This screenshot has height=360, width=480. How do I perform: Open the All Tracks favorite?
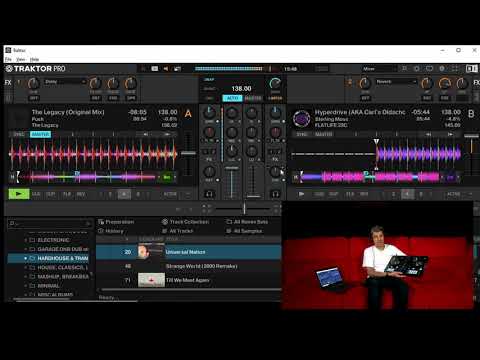[x=177, y=231]
